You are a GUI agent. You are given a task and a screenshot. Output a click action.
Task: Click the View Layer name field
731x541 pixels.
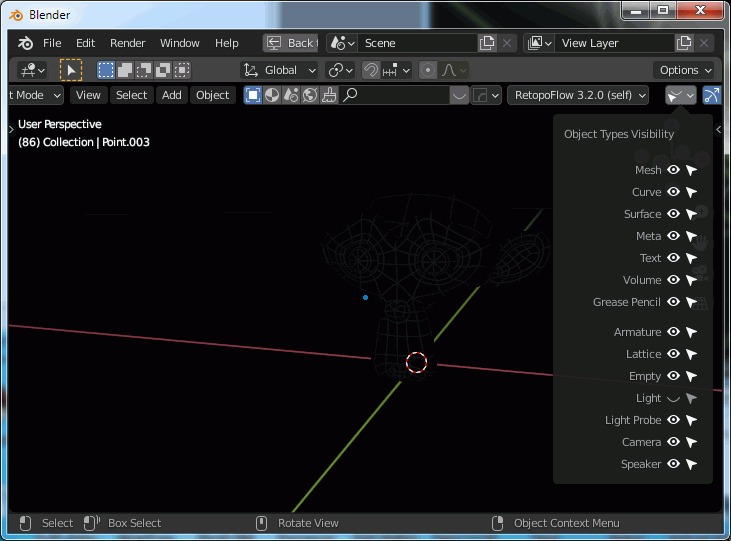tap(614, 43)
